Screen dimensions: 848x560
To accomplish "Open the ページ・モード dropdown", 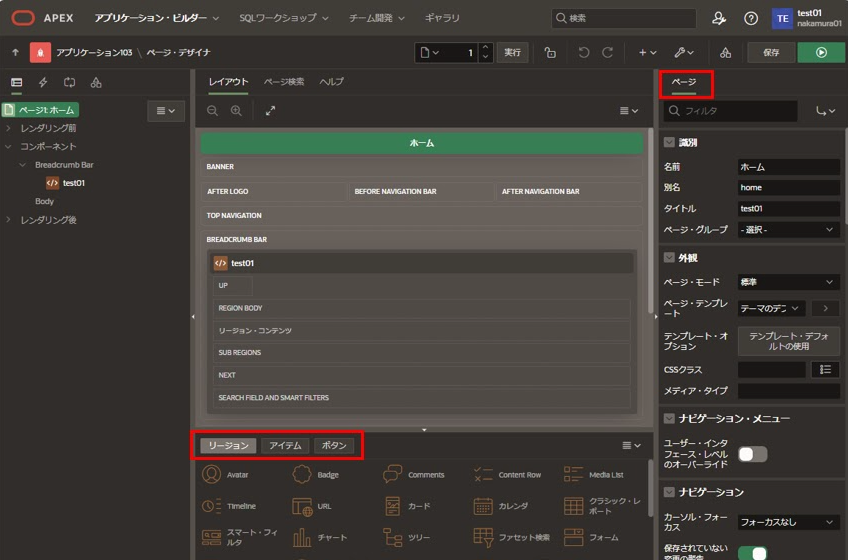I will (x=788, y=282).
